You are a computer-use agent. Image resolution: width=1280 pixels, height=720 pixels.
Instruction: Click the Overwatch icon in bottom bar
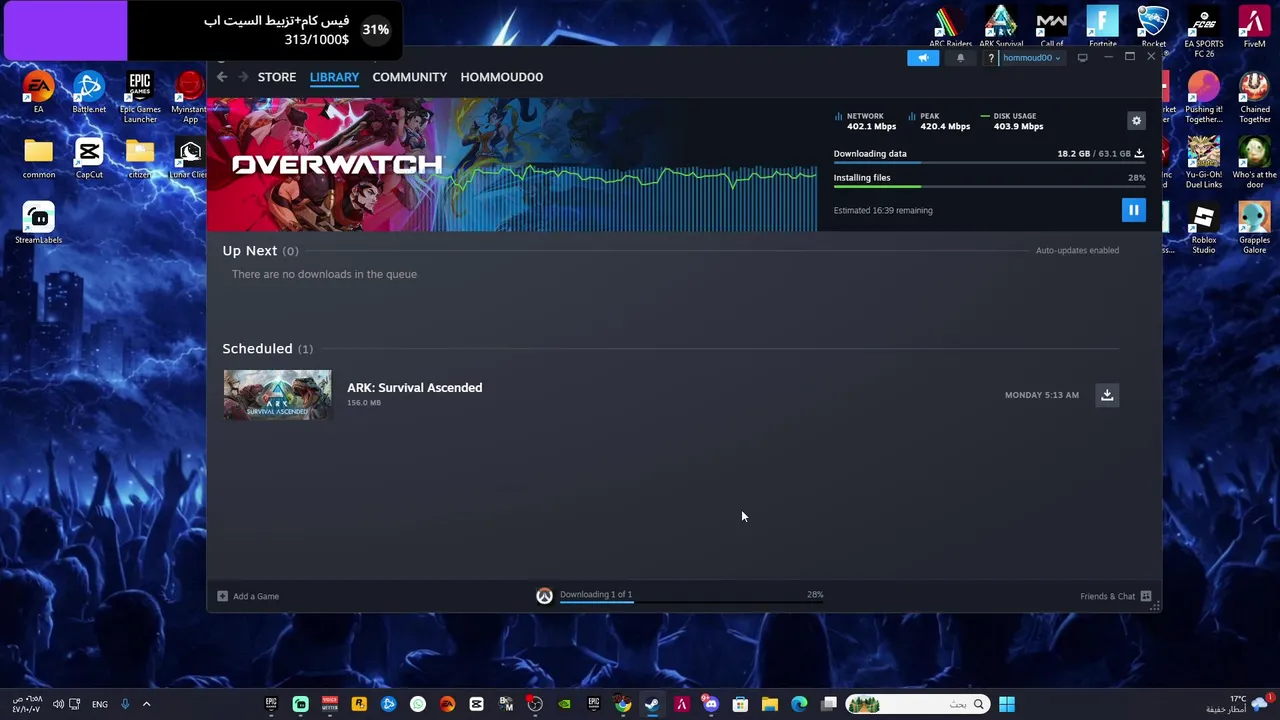pos(544,596)
